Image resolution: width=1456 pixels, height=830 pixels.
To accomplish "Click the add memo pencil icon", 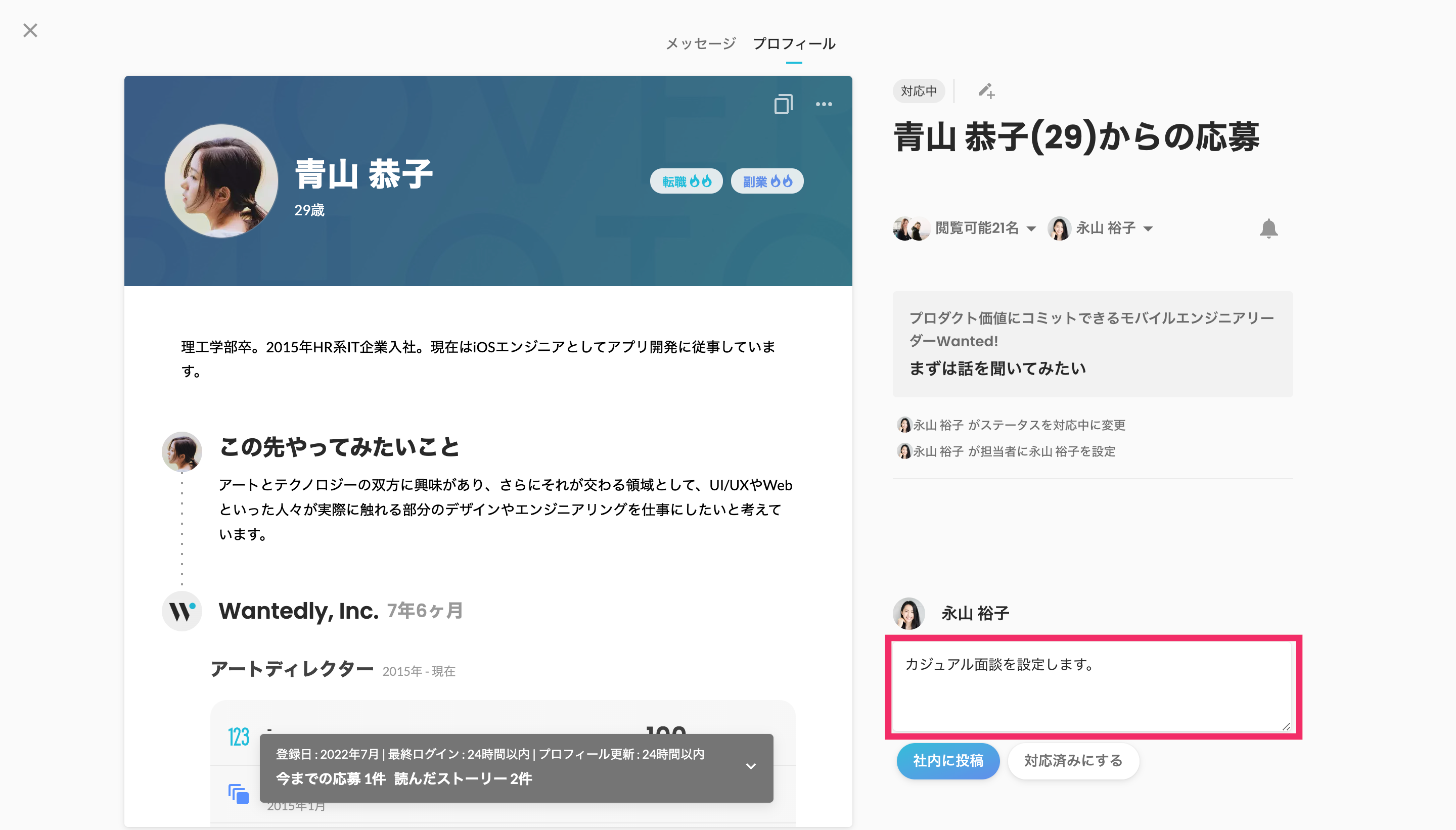I will [986, 91].
